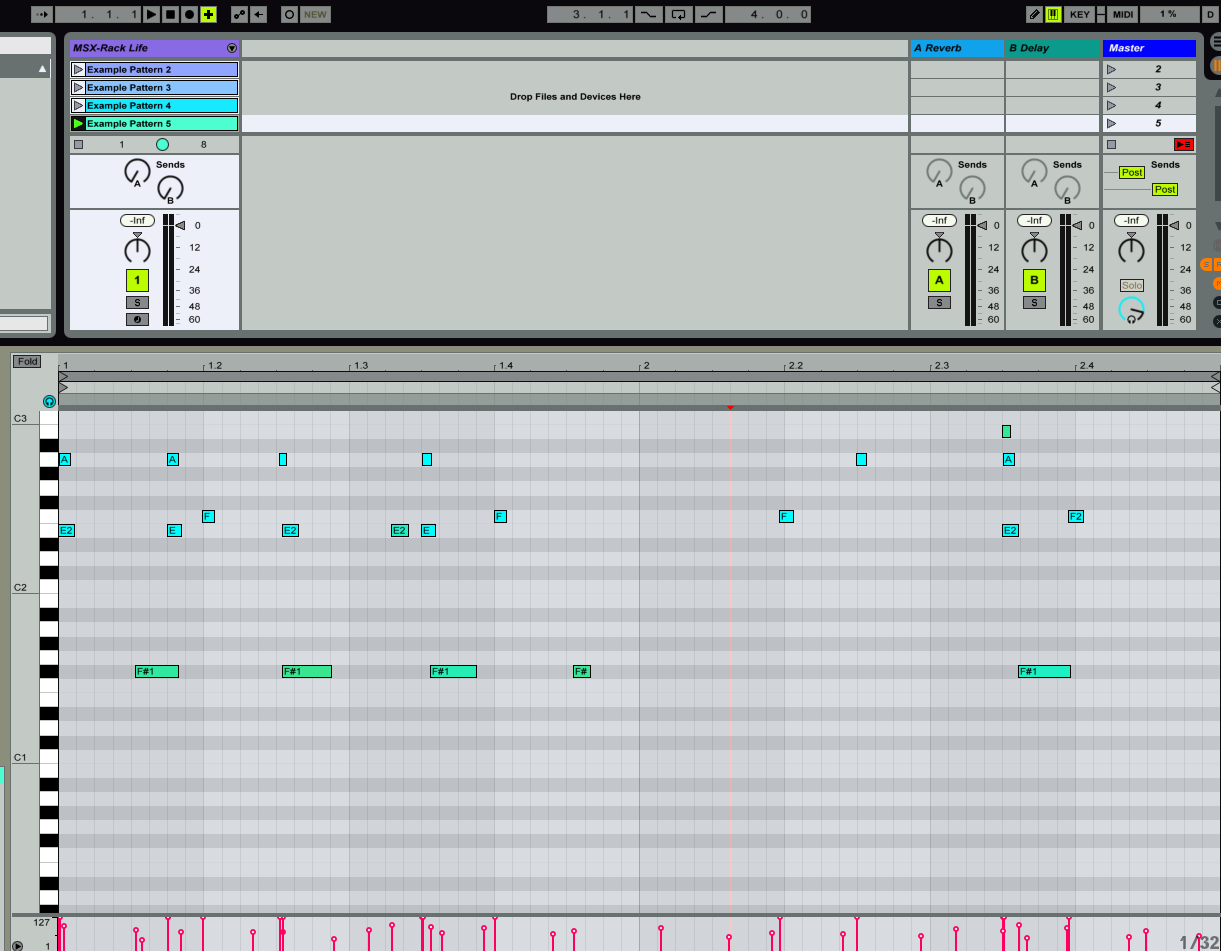Select the A Reverb track header
Image resolution: width=1221 pixels, height=951 pixels.
click(x=956, y=48)
